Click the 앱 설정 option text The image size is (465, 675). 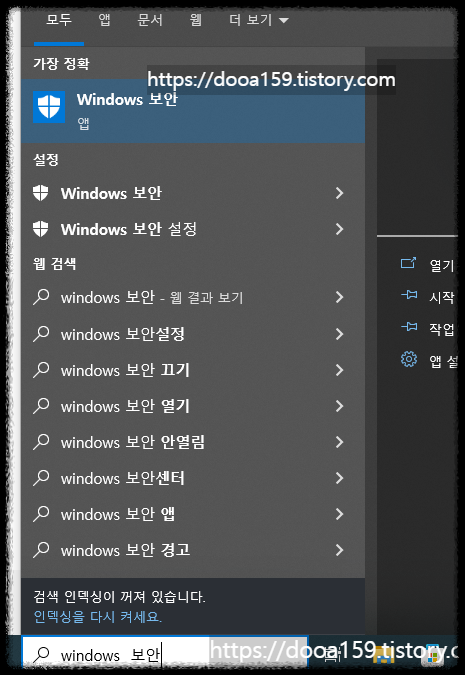(443, 361)
